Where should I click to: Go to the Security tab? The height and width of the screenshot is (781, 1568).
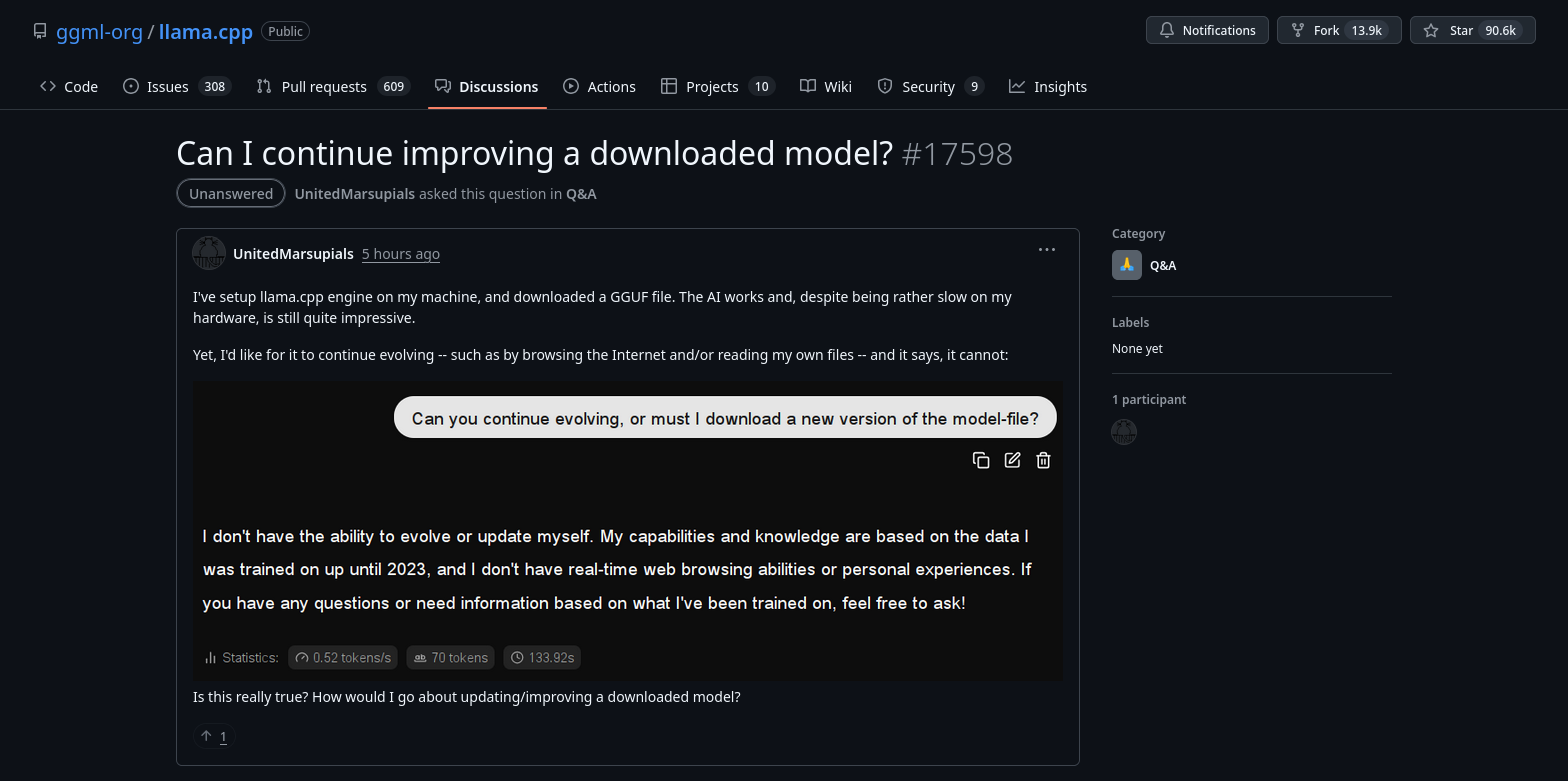930,86
